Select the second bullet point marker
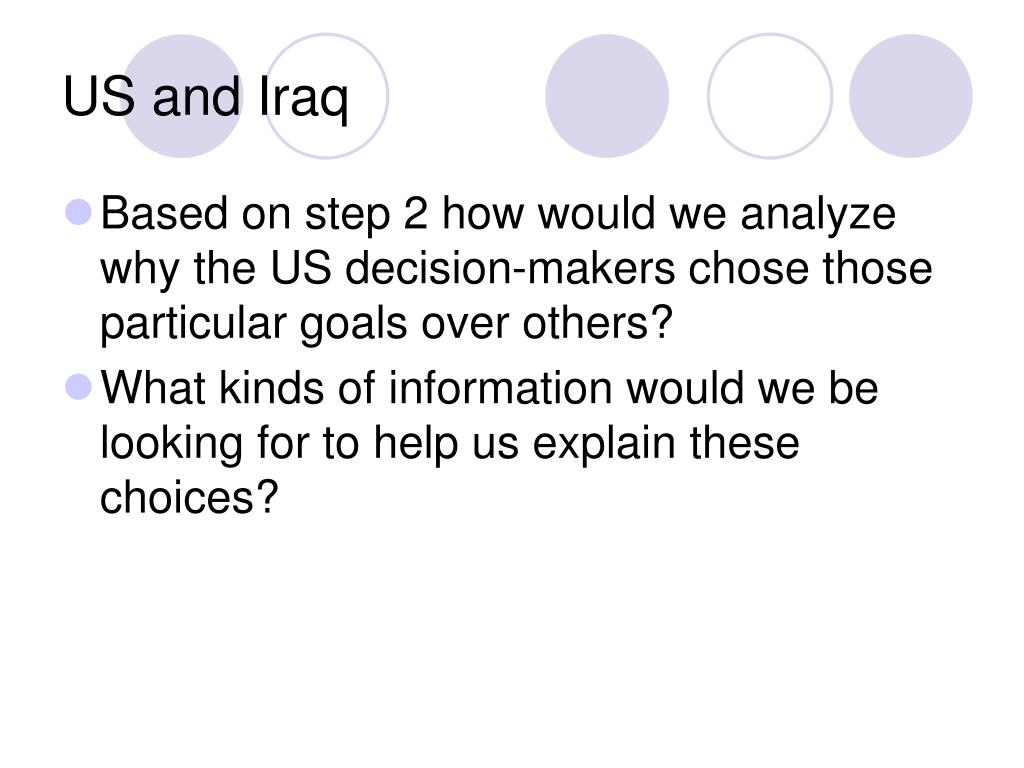The image size is (1024, 768). [79, 387]
